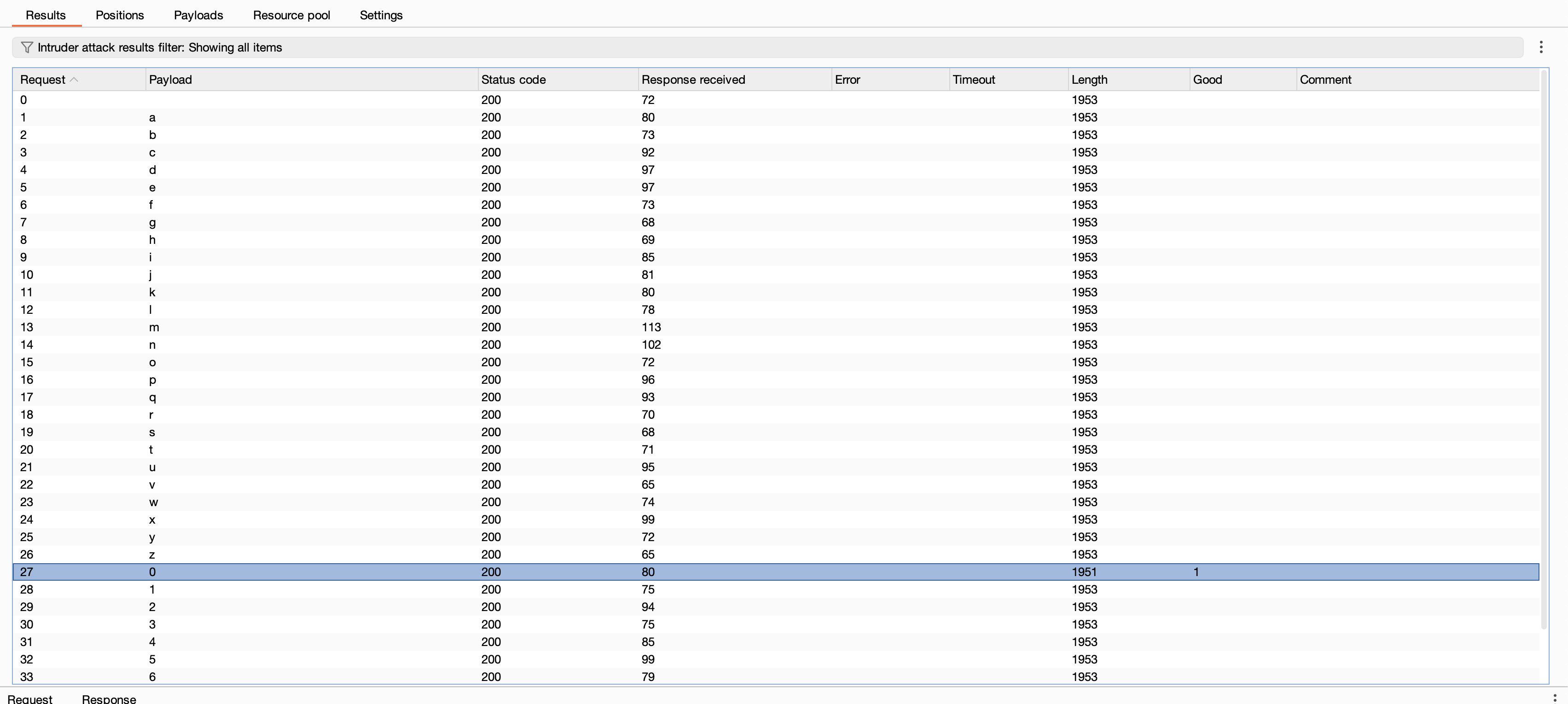
Task: Open the results filter funnel icon
Action: pyautogui.click(x=27, y=47)
